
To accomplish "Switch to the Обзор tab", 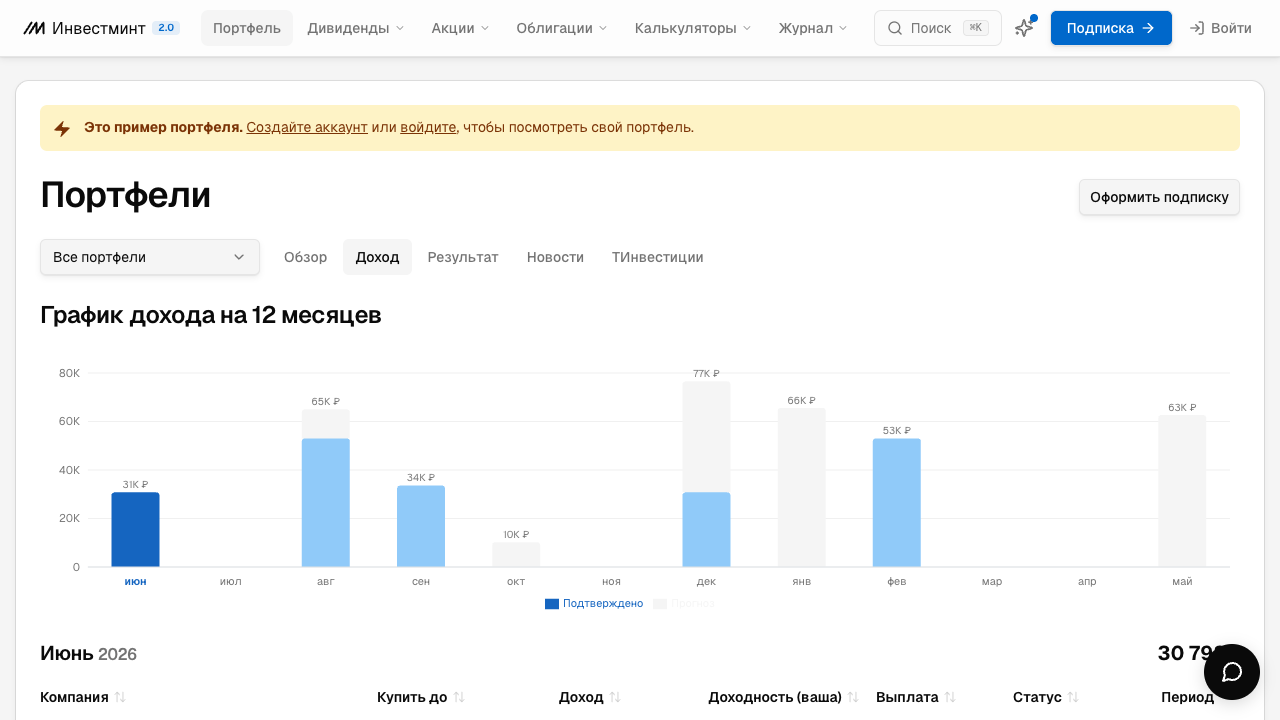I will [x=306, y=257].
